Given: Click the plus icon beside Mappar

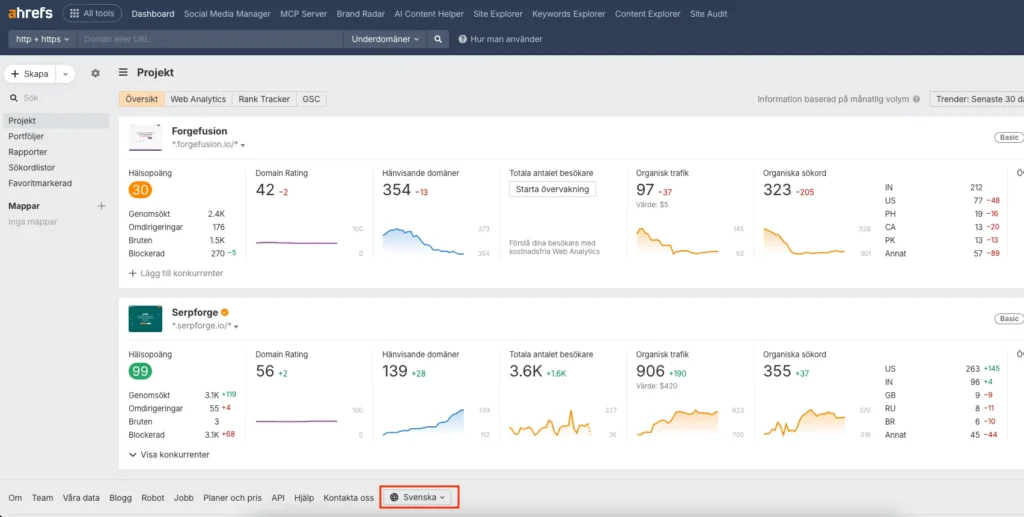Looking at the screenshot, I should click(x=101, y=206).
